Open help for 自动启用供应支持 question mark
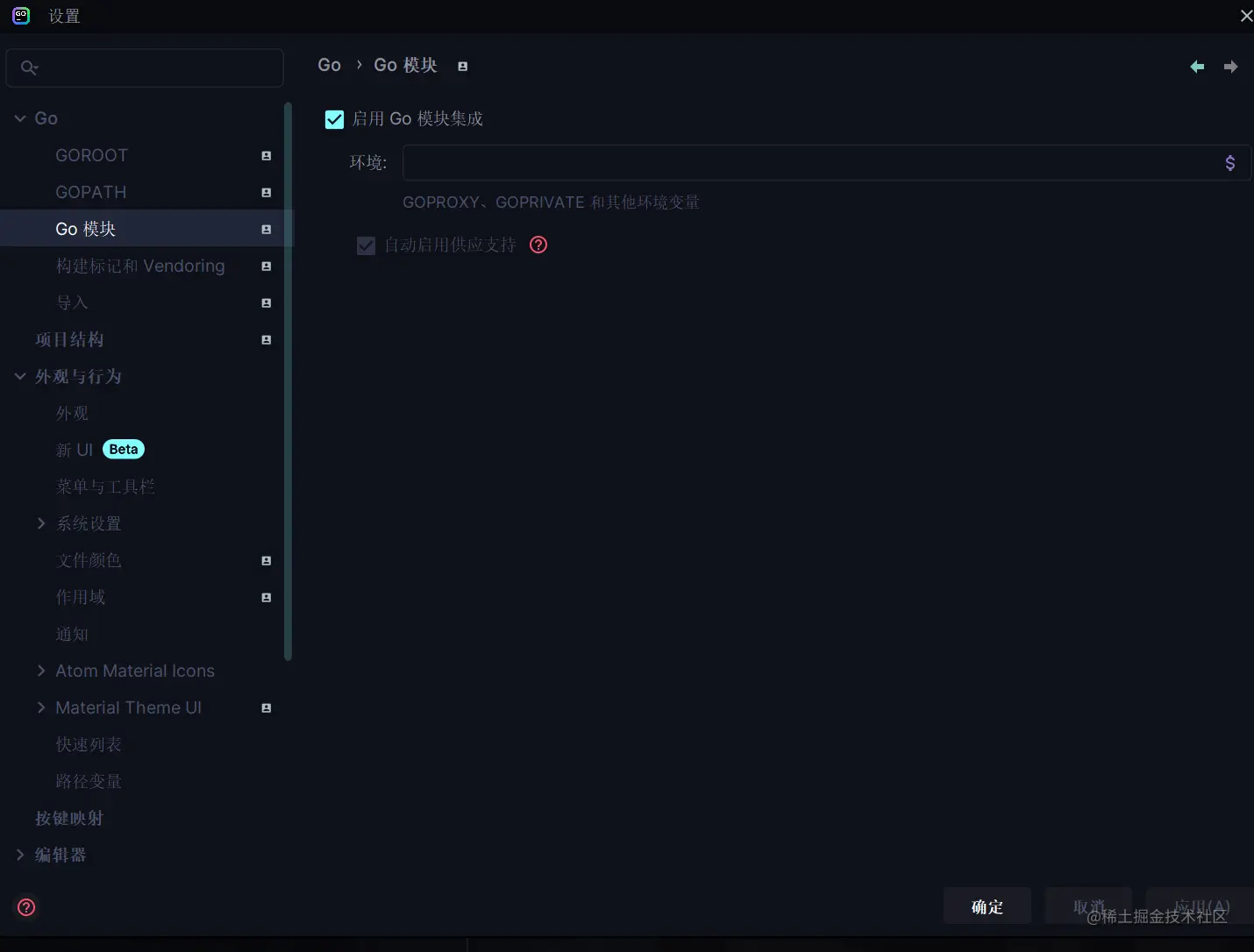 click(538, 245)
